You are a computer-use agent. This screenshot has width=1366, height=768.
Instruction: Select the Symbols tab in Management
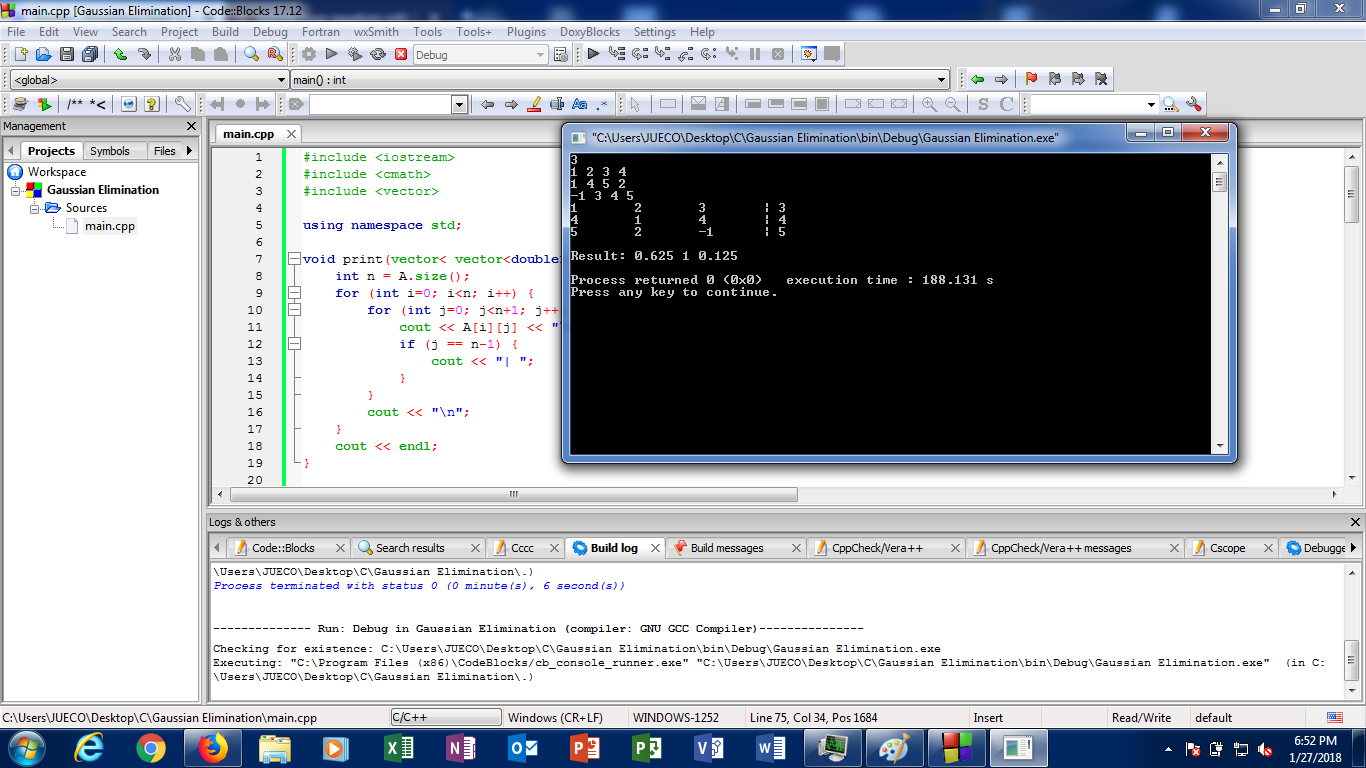pyautogui.click(x=110, y=151)
